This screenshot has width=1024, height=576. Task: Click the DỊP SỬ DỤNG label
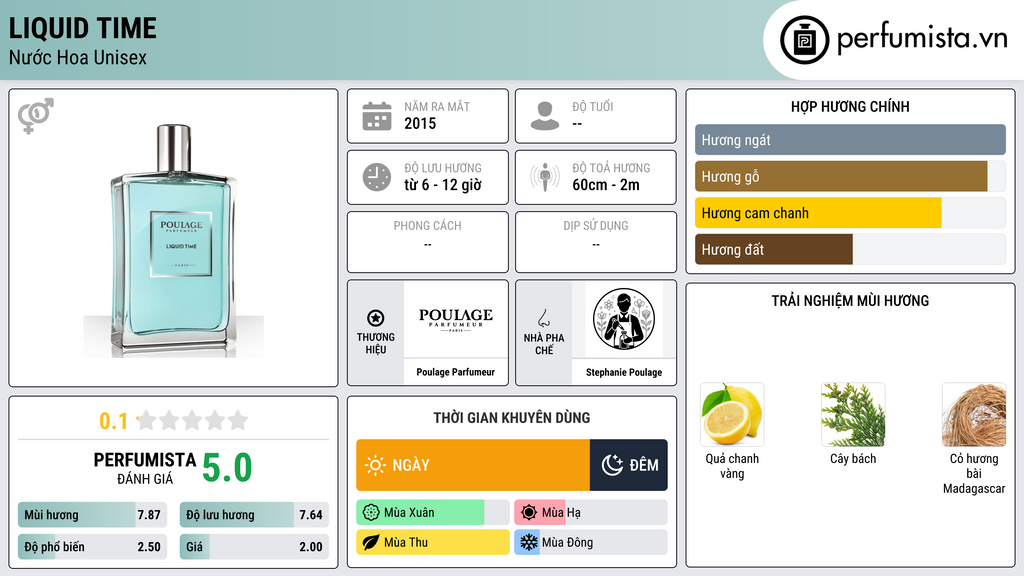click(596, 226)
